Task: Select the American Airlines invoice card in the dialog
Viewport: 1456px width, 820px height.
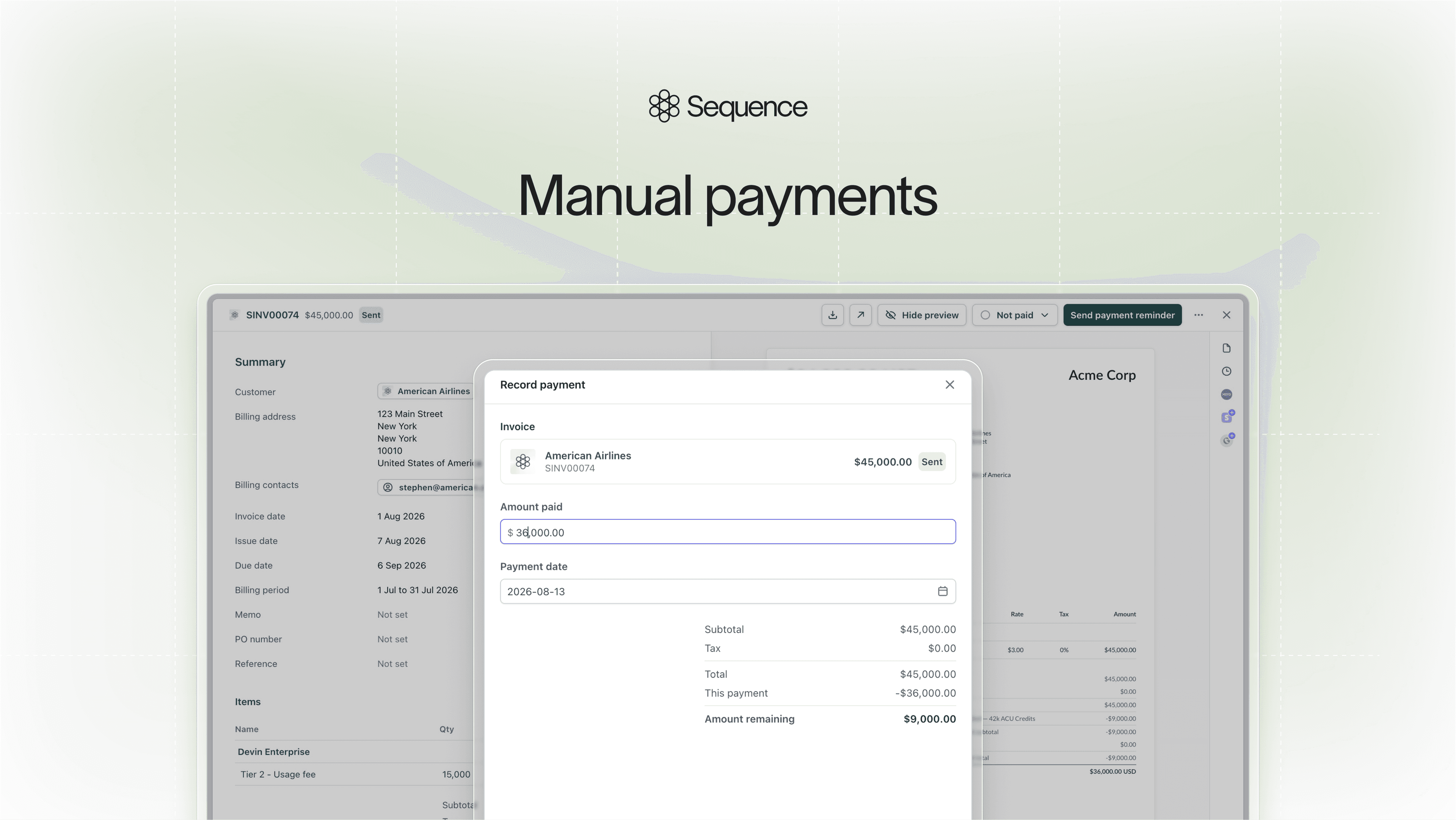Action: coord(728,461)
